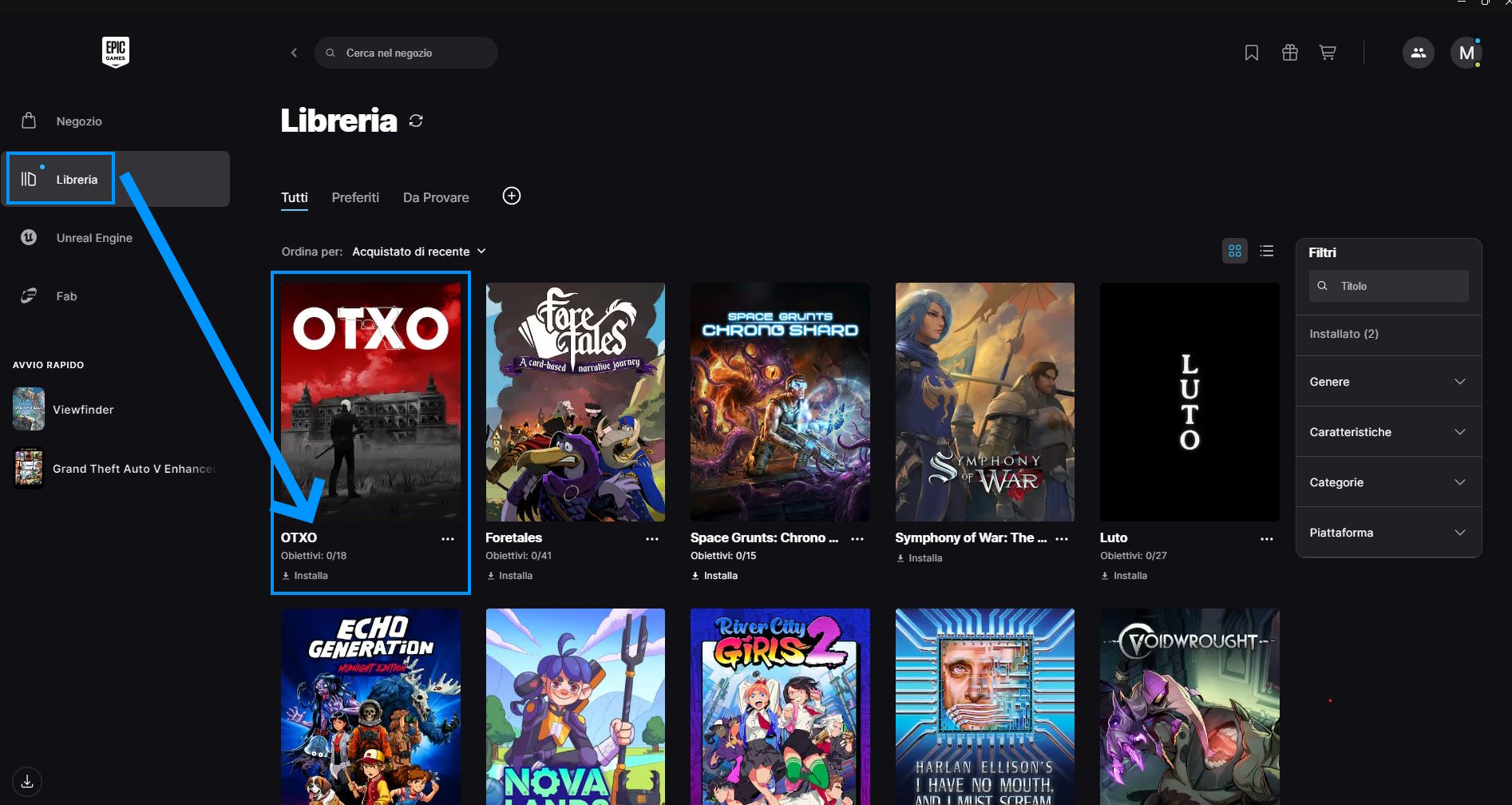Select the Da Provare tab
The image size is (1512, 805).
coord(436,197)
